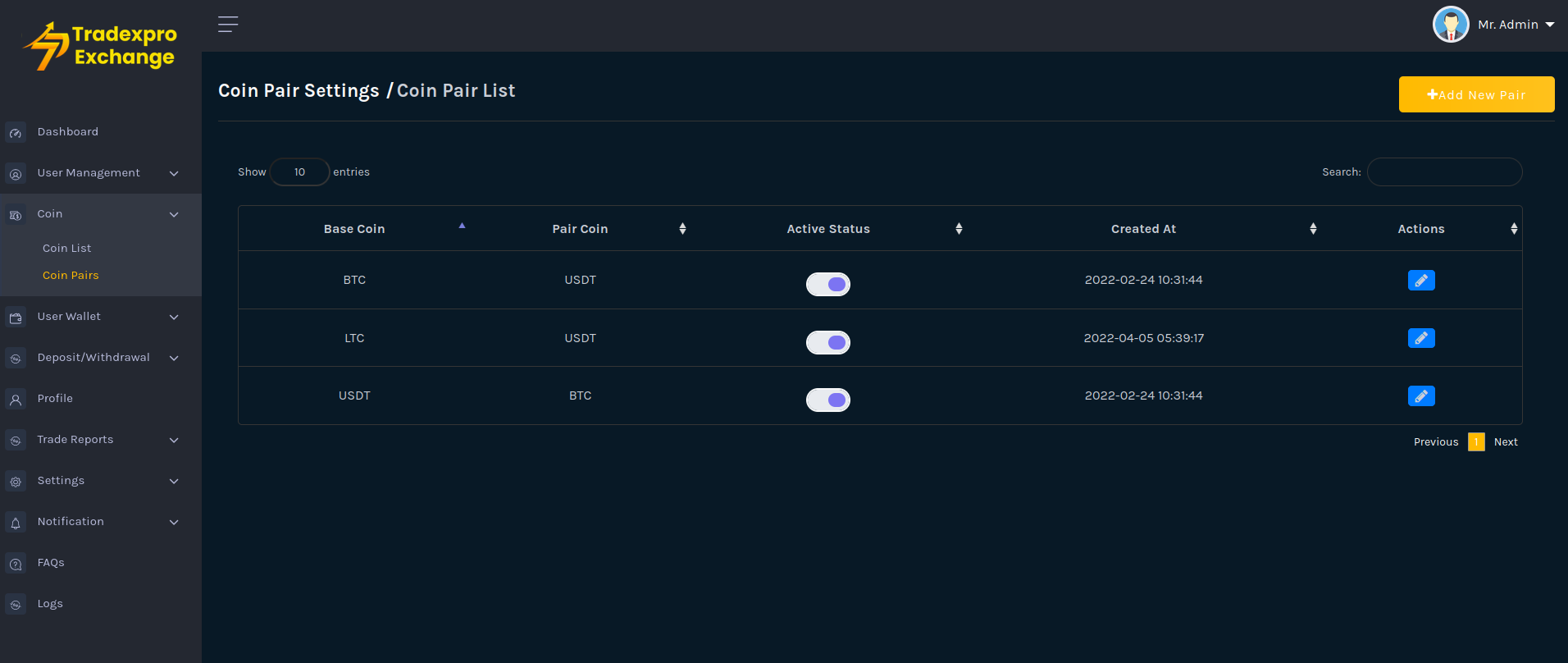Toggle active status for BTC/USDT pair
This screenshot has width=1568, height=663.
coord(827,284)
